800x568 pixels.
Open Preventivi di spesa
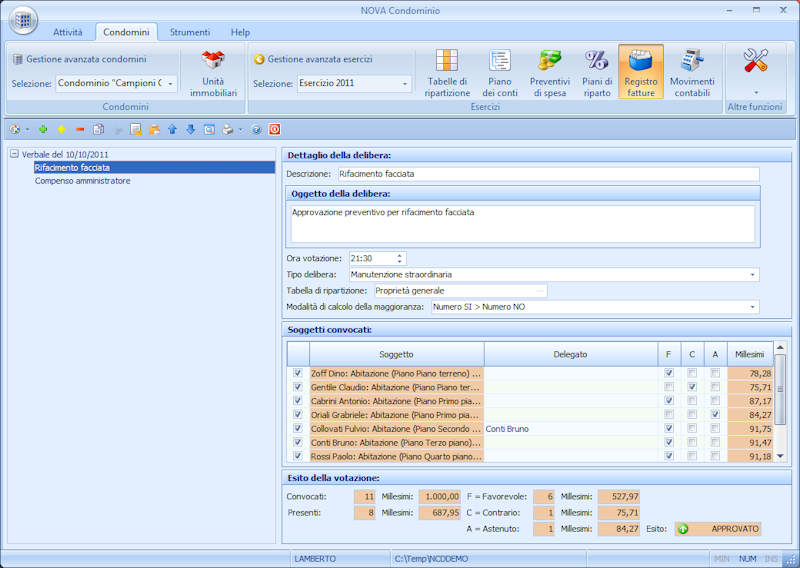click(x=549, y=73)
